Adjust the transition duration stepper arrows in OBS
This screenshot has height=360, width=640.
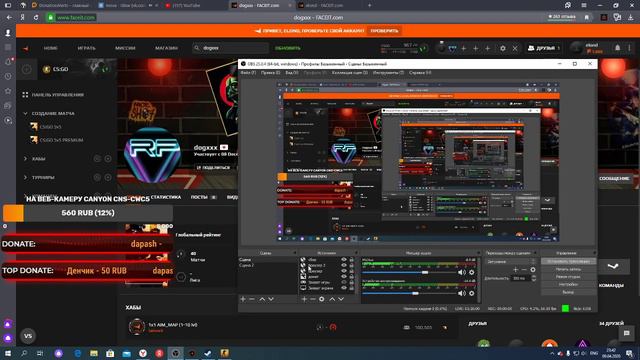[x=533, y=278]
